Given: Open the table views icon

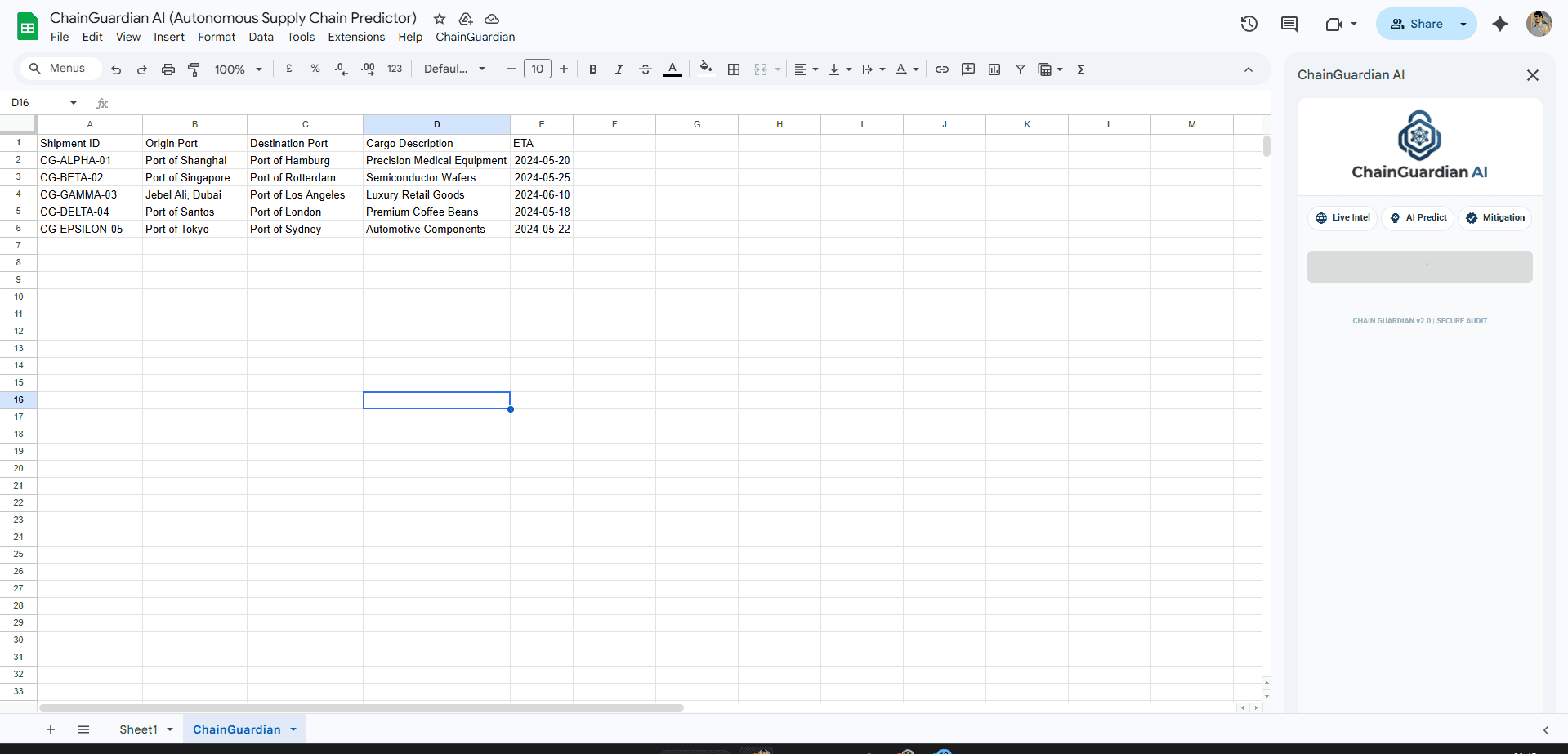Looking at the screenshot, I should (x=1050, y=69).
